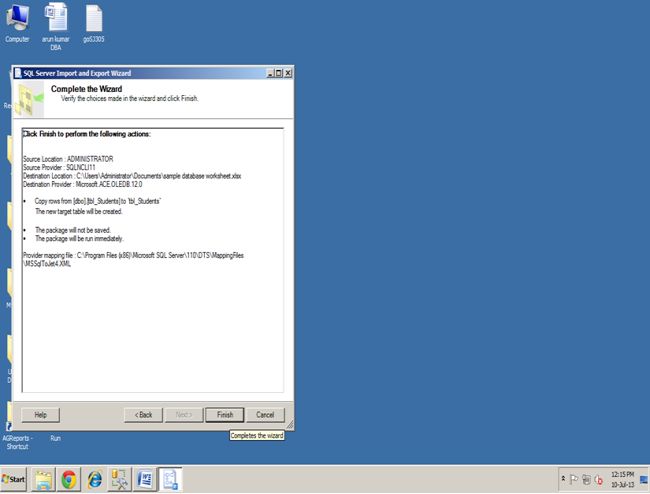650x494 pixels.
Task: Click Finish to complete the wizard
Action: pos(225,415)
